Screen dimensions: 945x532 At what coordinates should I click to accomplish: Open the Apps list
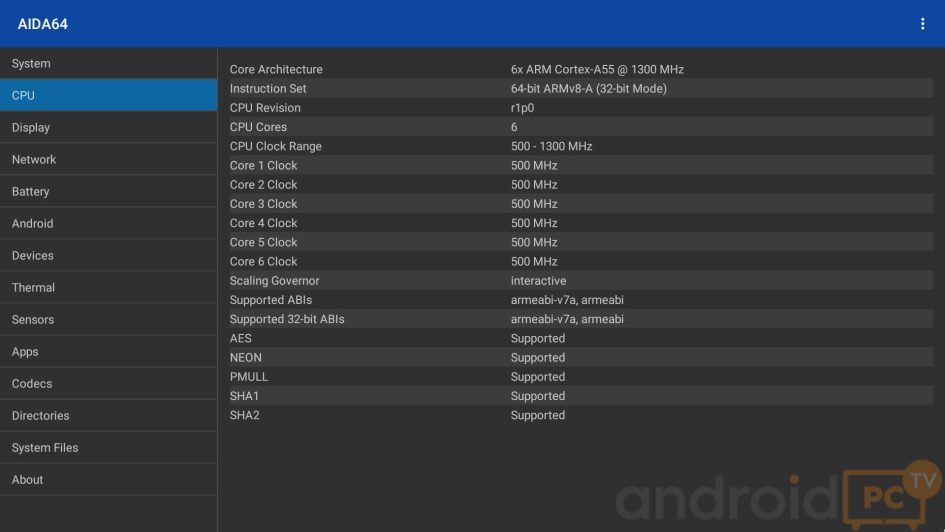click(108, 352)
